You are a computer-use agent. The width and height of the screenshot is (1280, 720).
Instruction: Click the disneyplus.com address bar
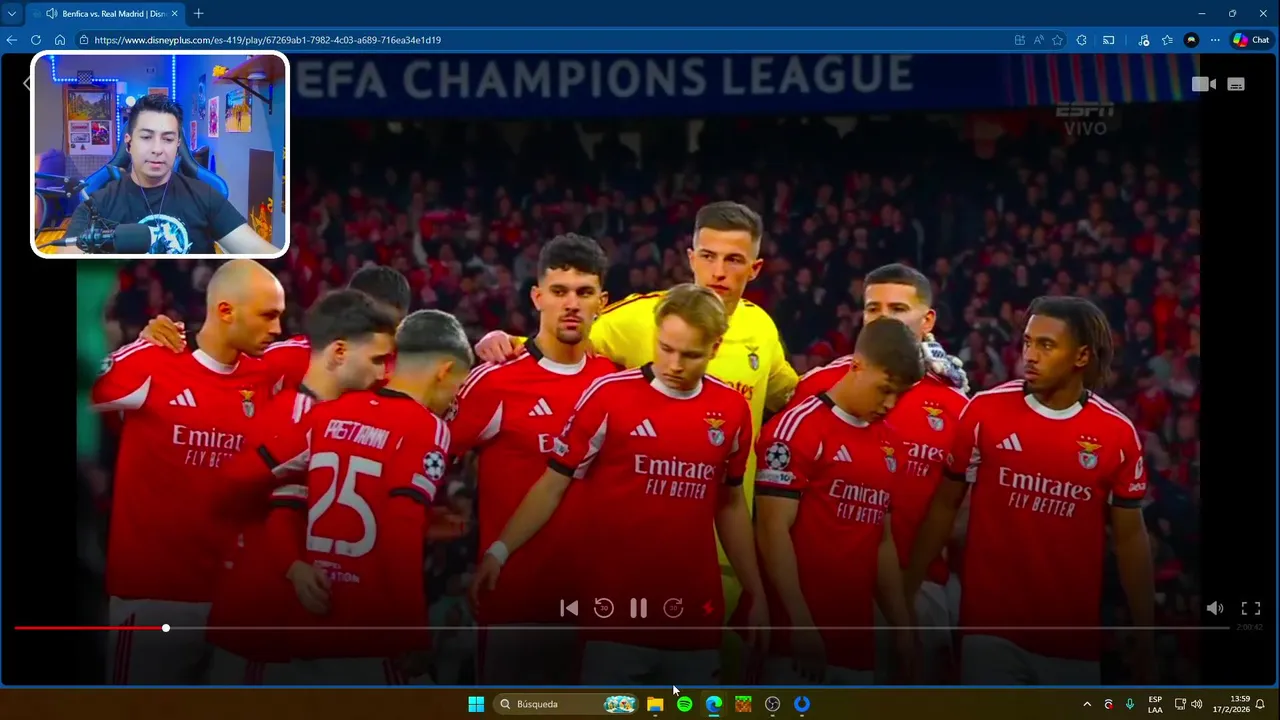pyautogui.click(x=540, y=40)
